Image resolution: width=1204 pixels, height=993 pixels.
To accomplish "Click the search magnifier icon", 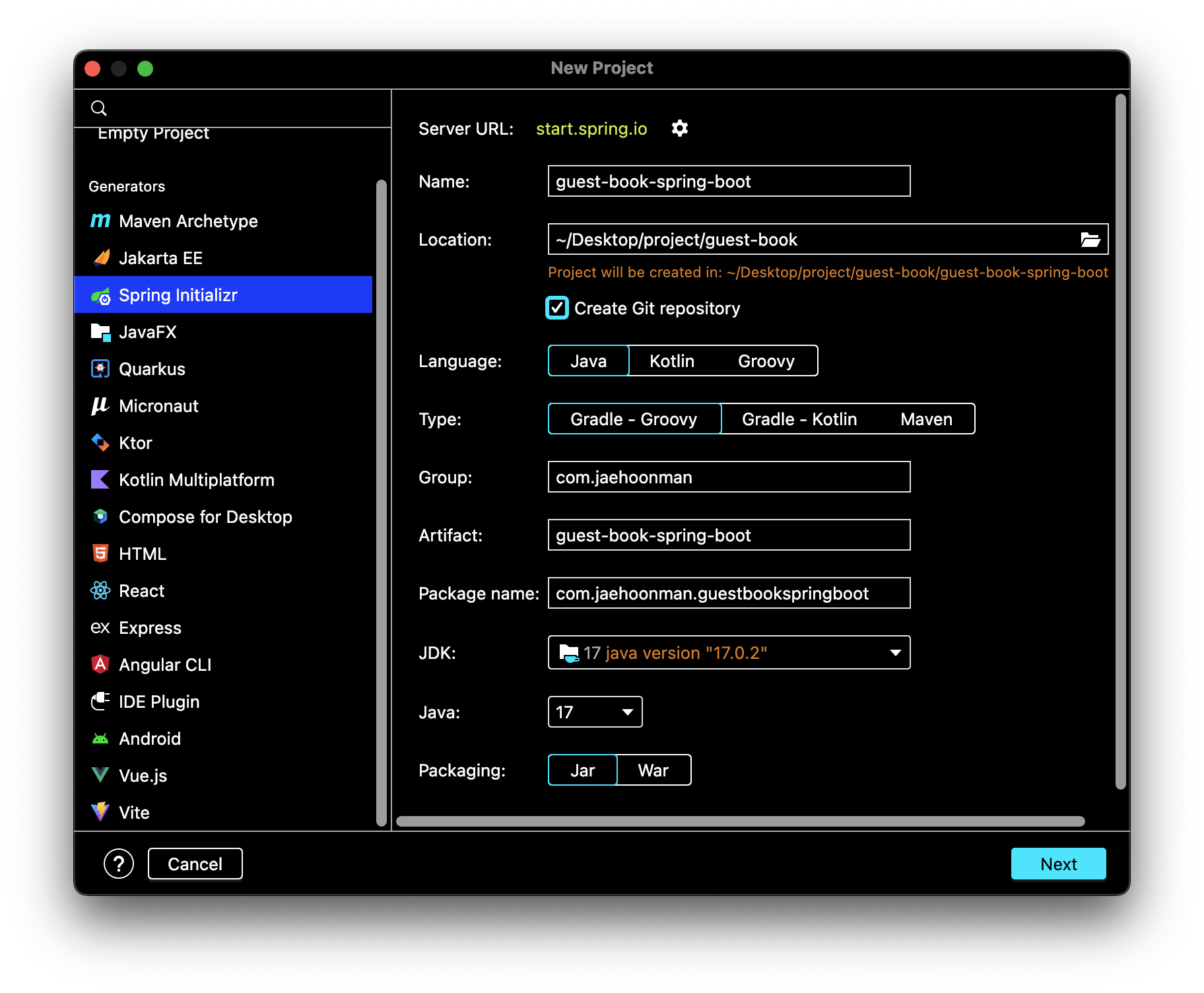I will tap(99, 108).
